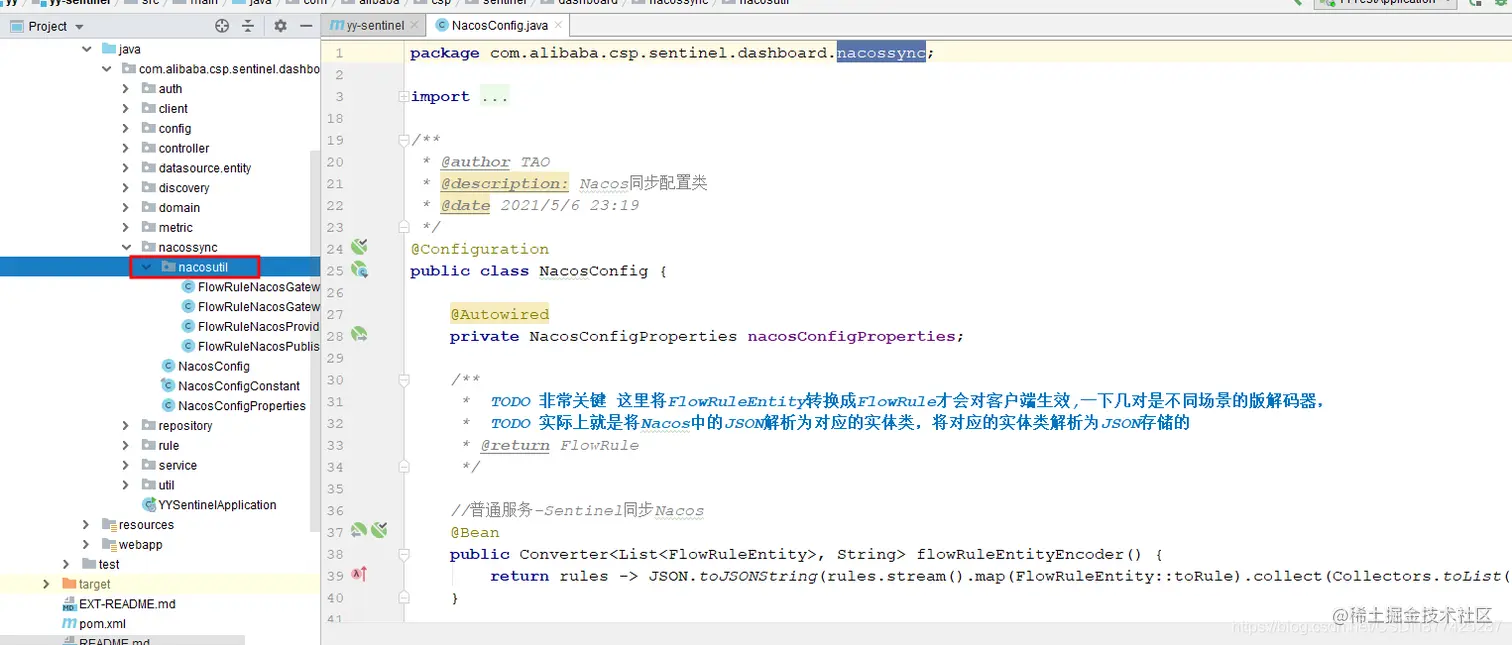Viewport: 1512px width, 645px height.
Task: Click the resources folder icon
Action: click(109, 525)
